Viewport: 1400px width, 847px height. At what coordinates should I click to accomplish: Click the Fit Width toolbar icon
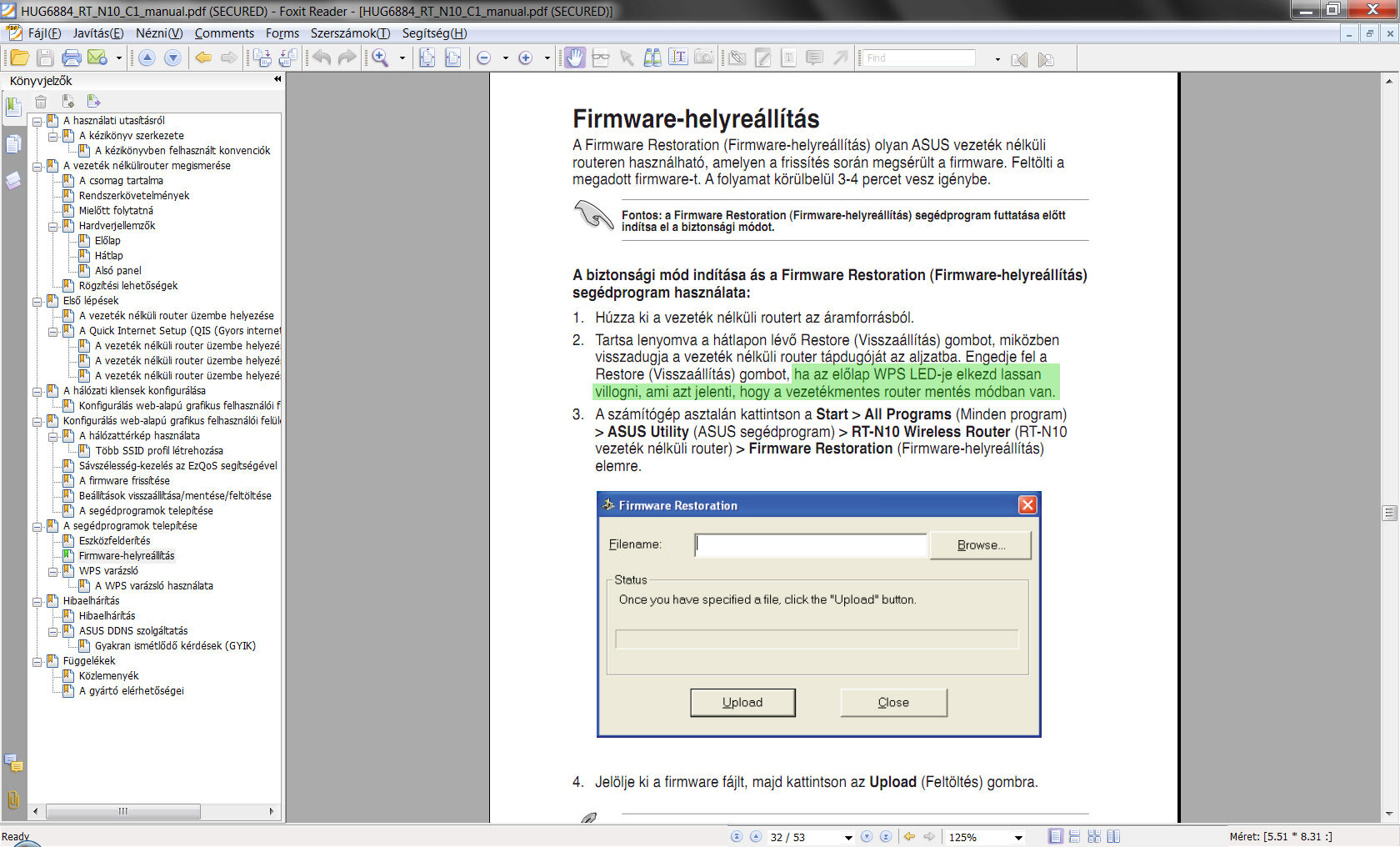452,58
